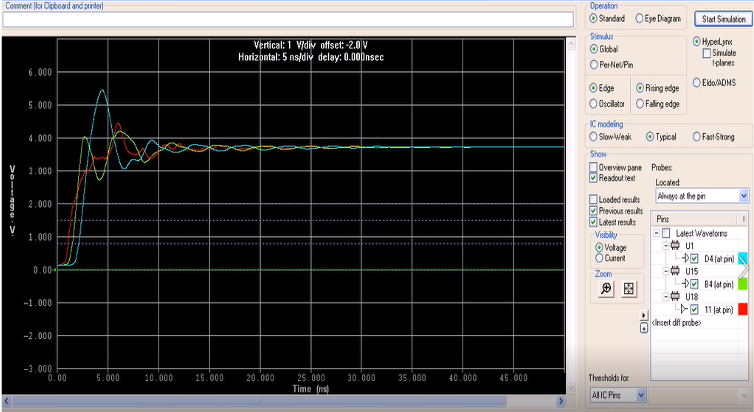Click the cyan color swatch for D4
Image resolution: width=754 pixels, height=412 pixels.
coord(743,259)
